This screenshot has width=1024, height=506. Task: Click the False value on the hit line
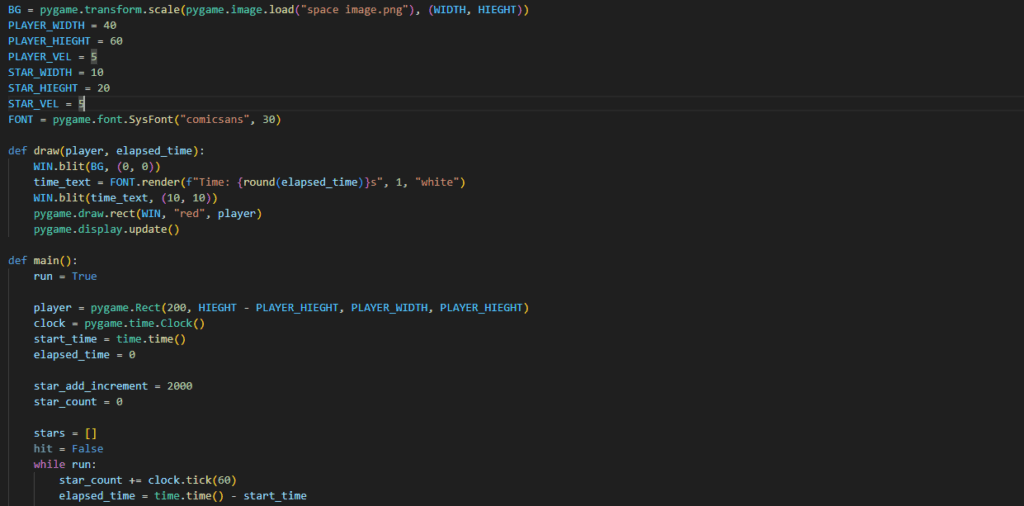pos(87,449)
